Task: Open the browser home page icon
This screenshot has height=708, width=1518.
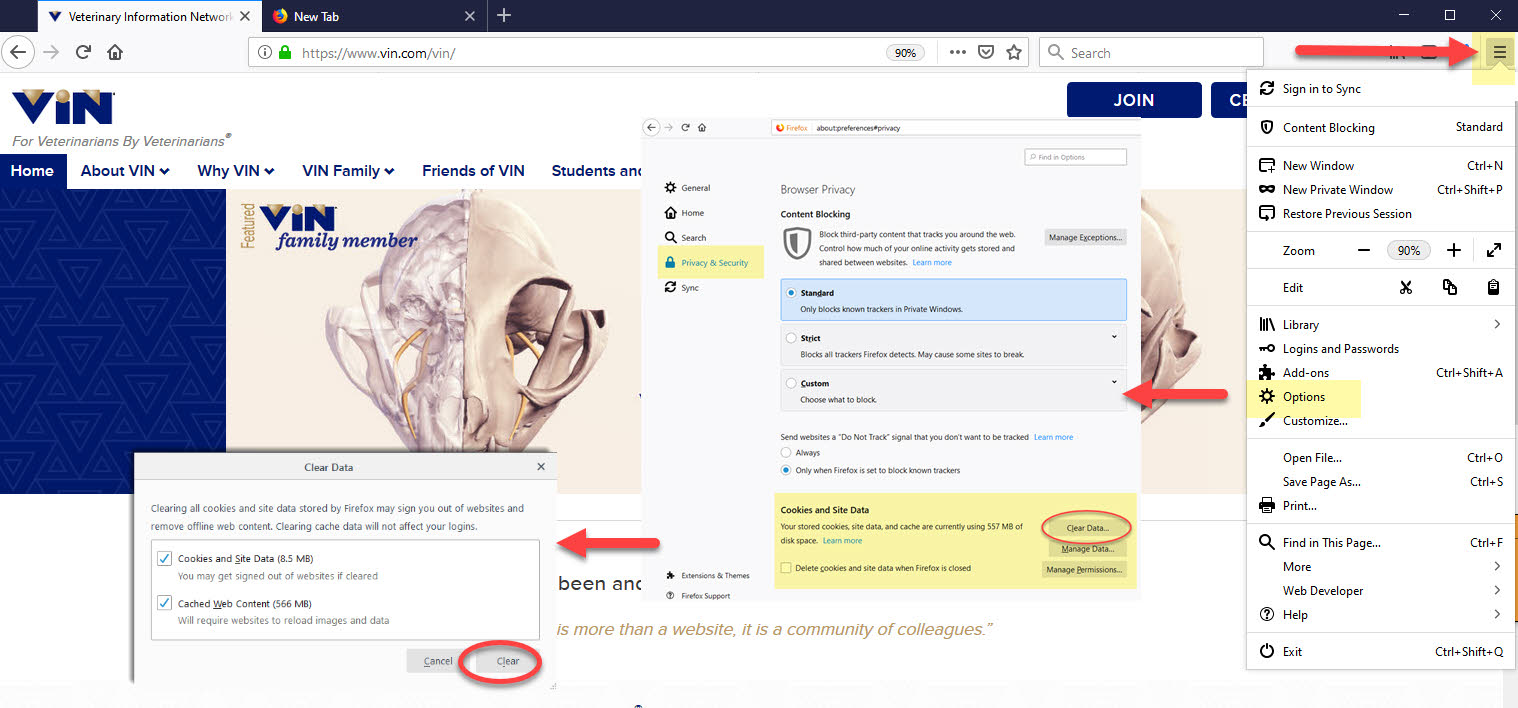Action: pos(115,52)
